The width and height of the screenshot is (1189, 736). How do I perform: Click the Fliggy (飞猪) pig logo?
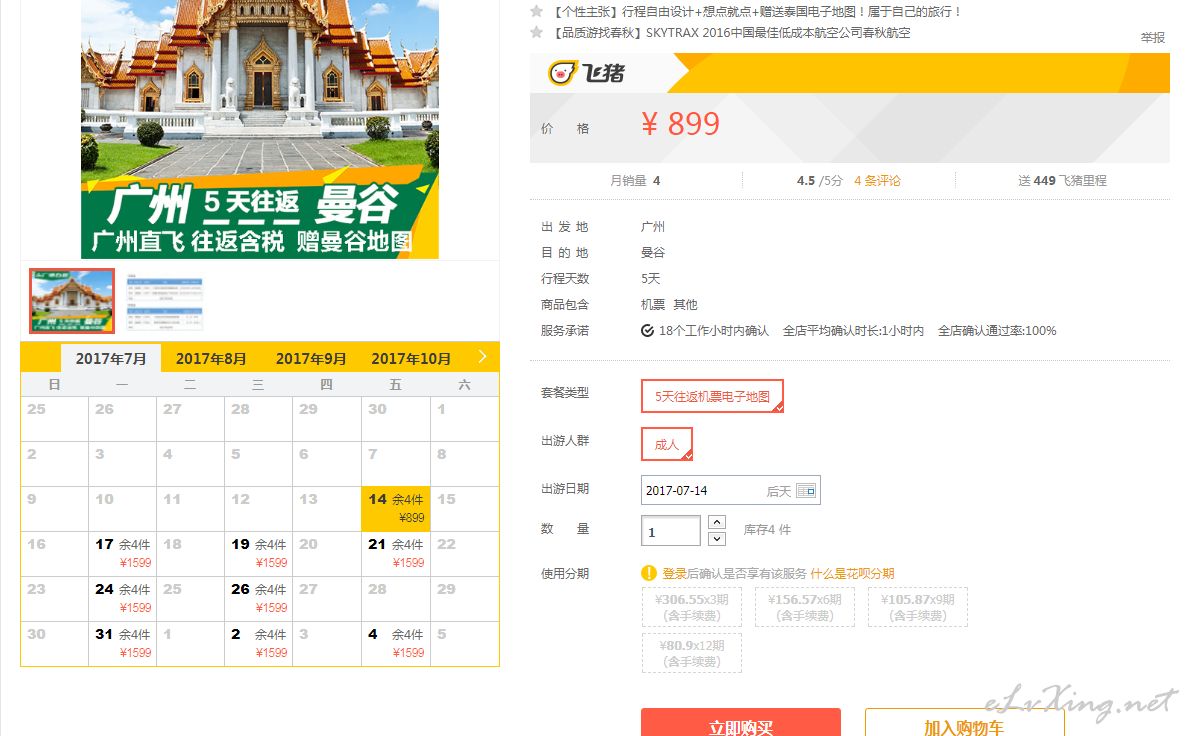587,73
